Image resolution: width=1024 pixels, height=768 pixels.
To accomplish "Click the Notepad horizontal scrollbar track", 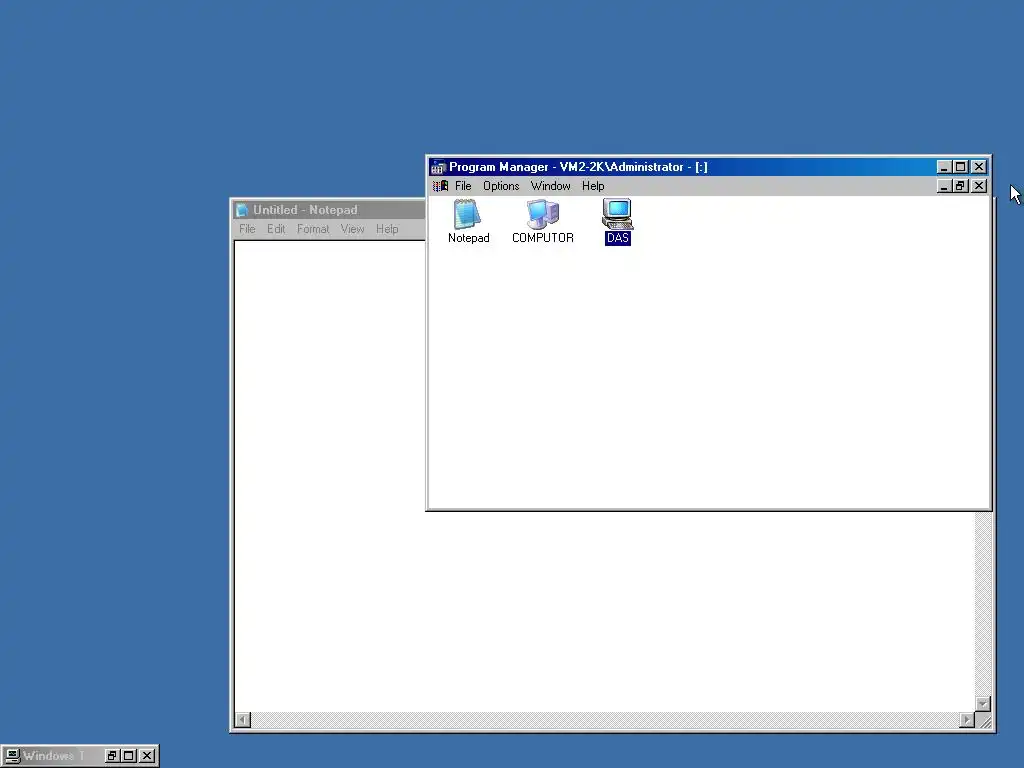I will tap(605, 720).
